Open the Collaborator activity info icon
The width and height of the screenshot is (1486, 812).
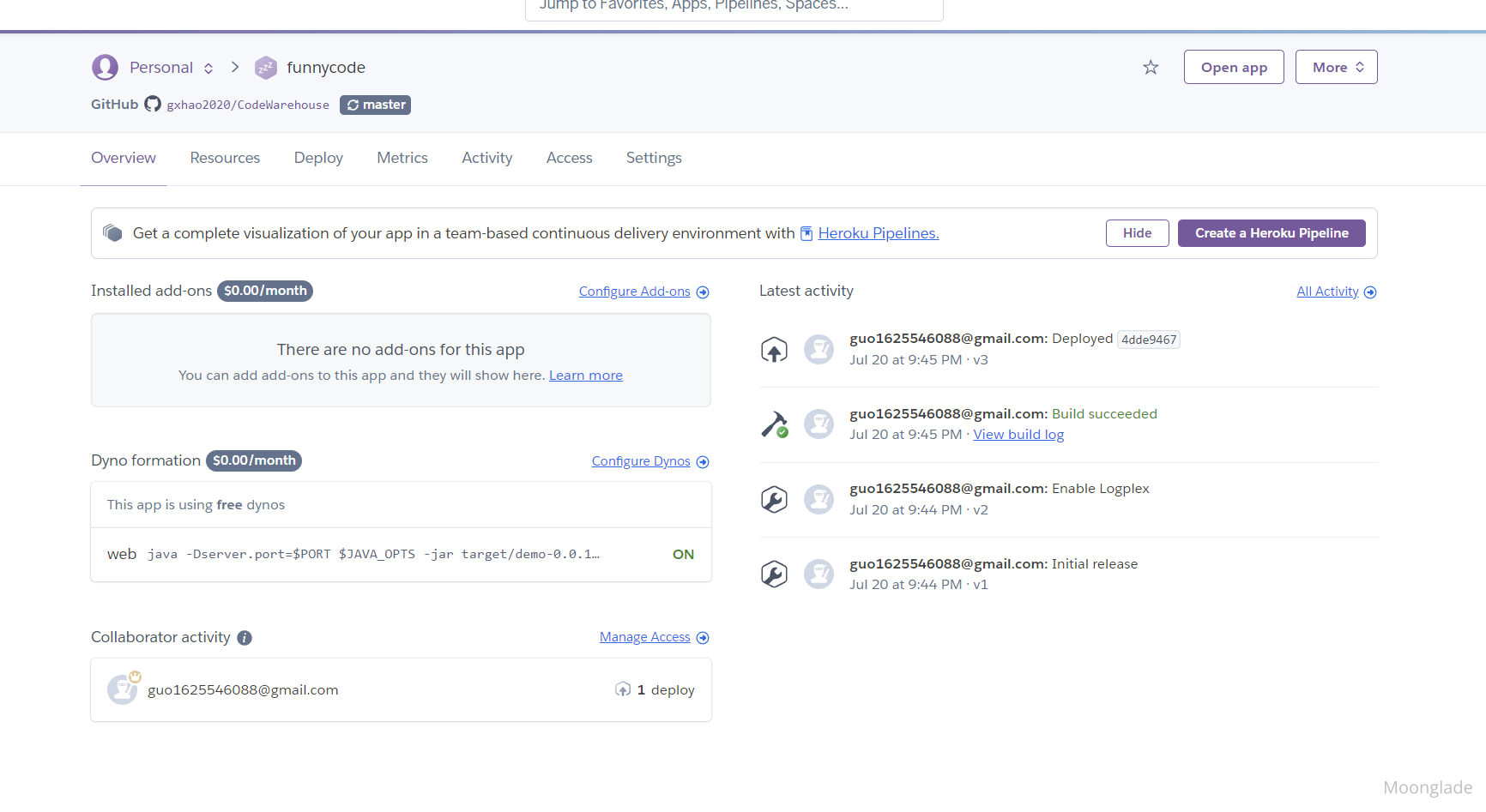245,638
